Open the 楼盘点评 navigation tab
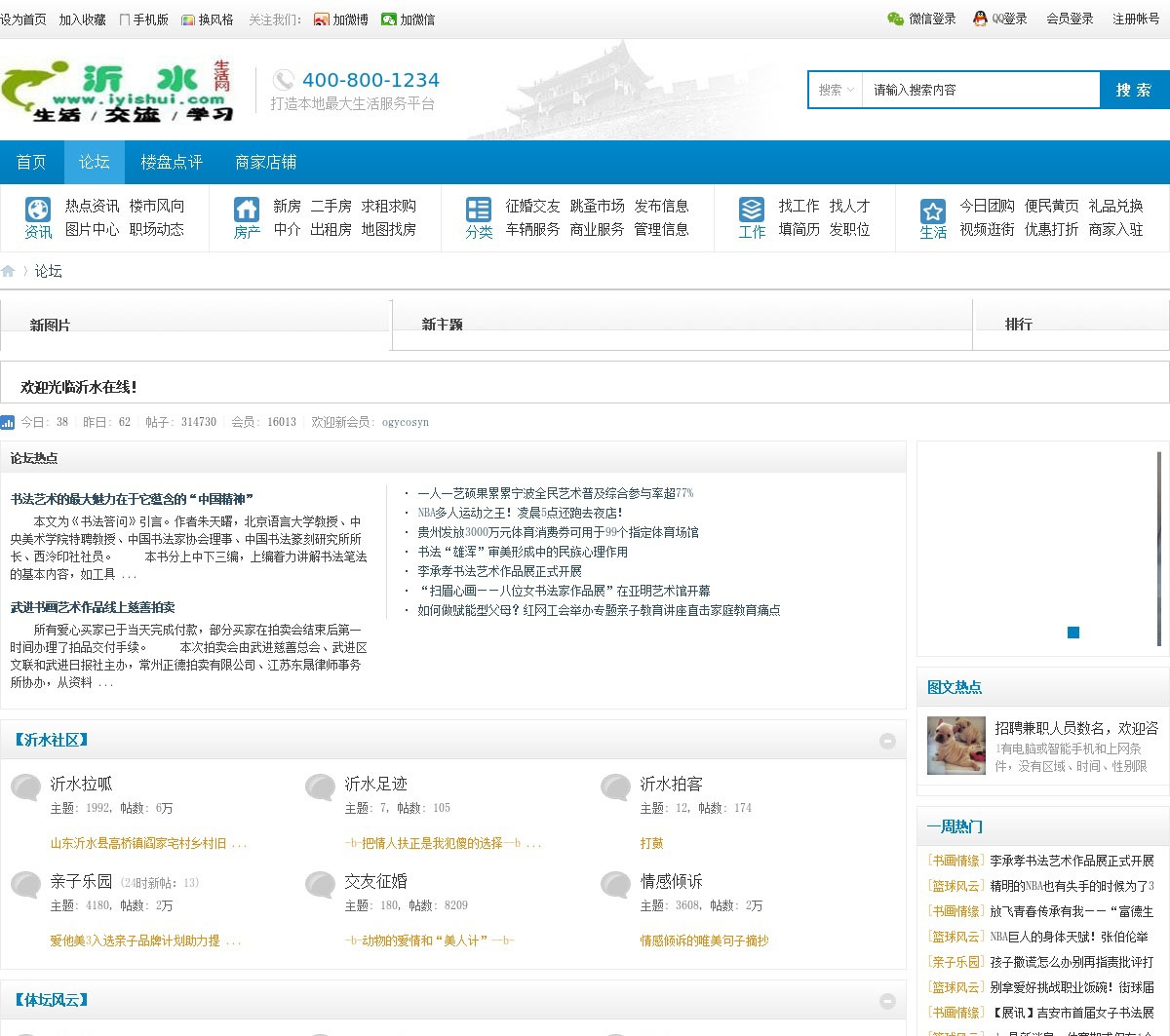Screen dimensions: 1170x1036 pos(172,162)
